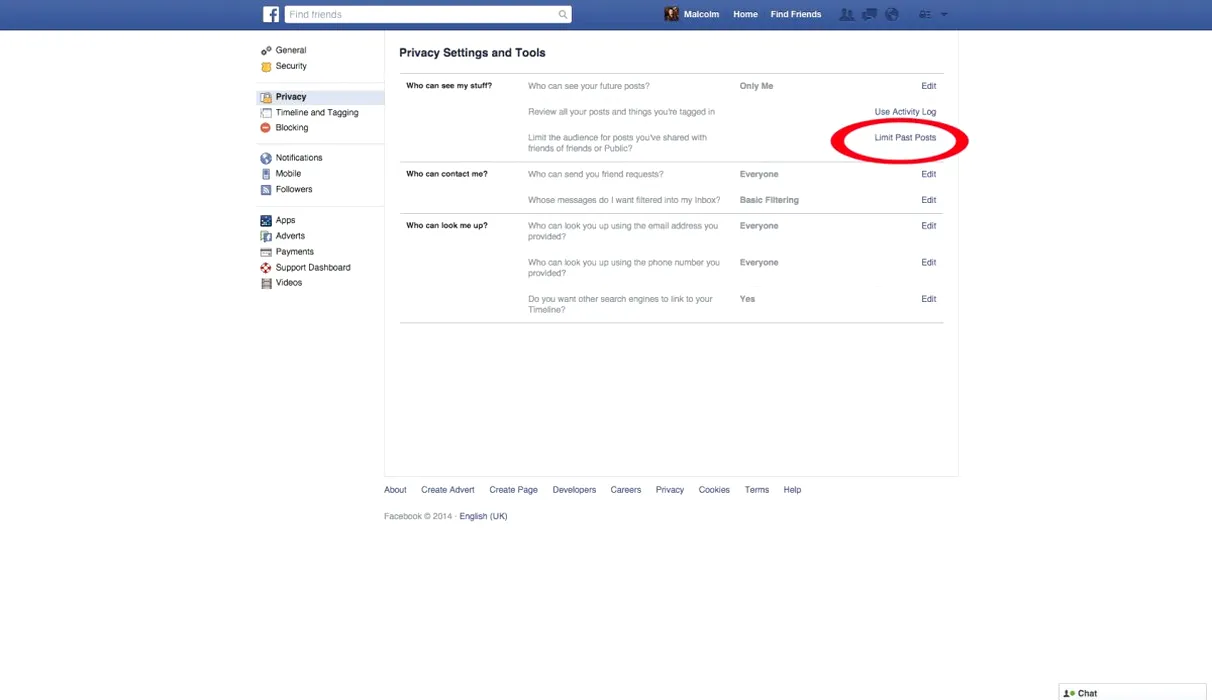Open privacy shortcuts icon in top bar
Screen dimensions: 1212x700
[925, 14]
